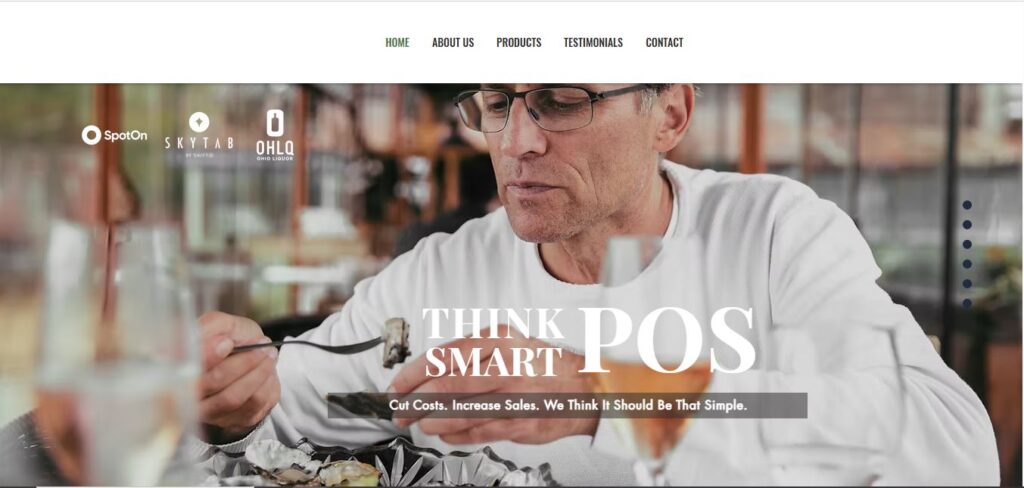Open the HOME menu item

tap(397, 42)
